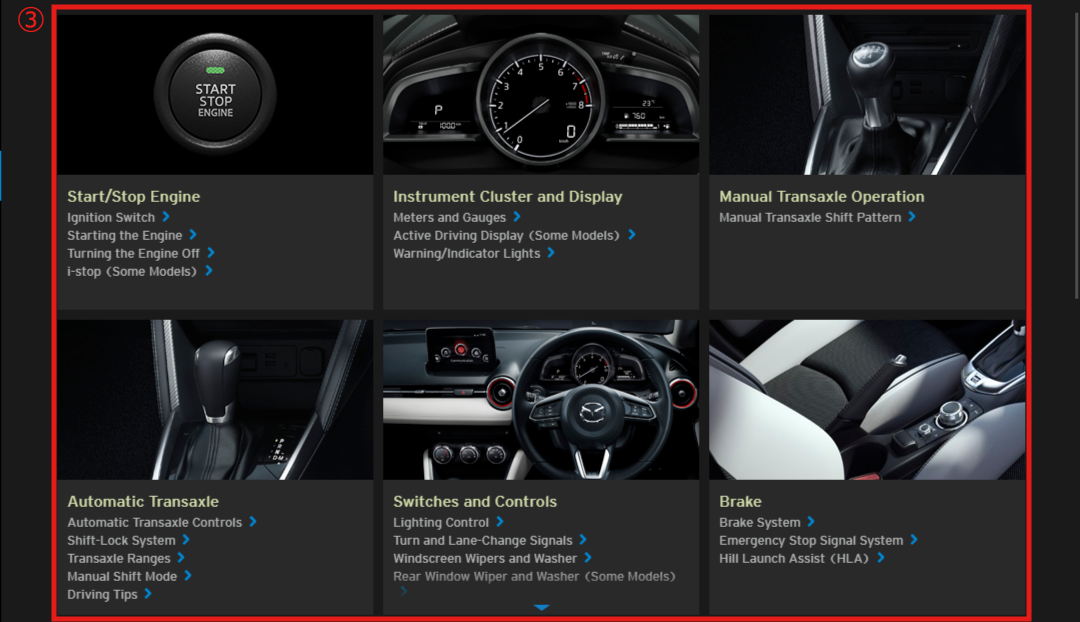Screen dimensions: 1080x622
Task: Click chevron after Manual Transaxle Shift Pattern
Action: click(x=912, y=217)
